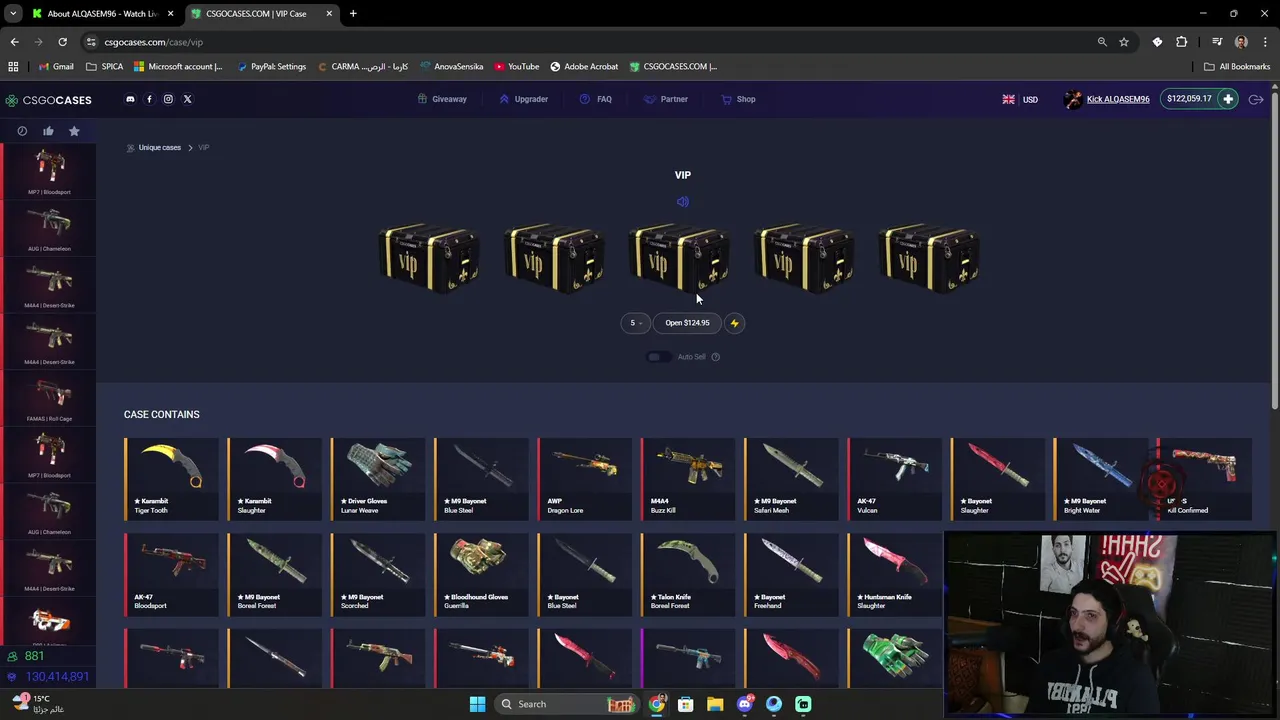Viewport: 1280px width, 720px height.
Task: Open Chrome media controls icon
Action: [x=1217, y=42]
